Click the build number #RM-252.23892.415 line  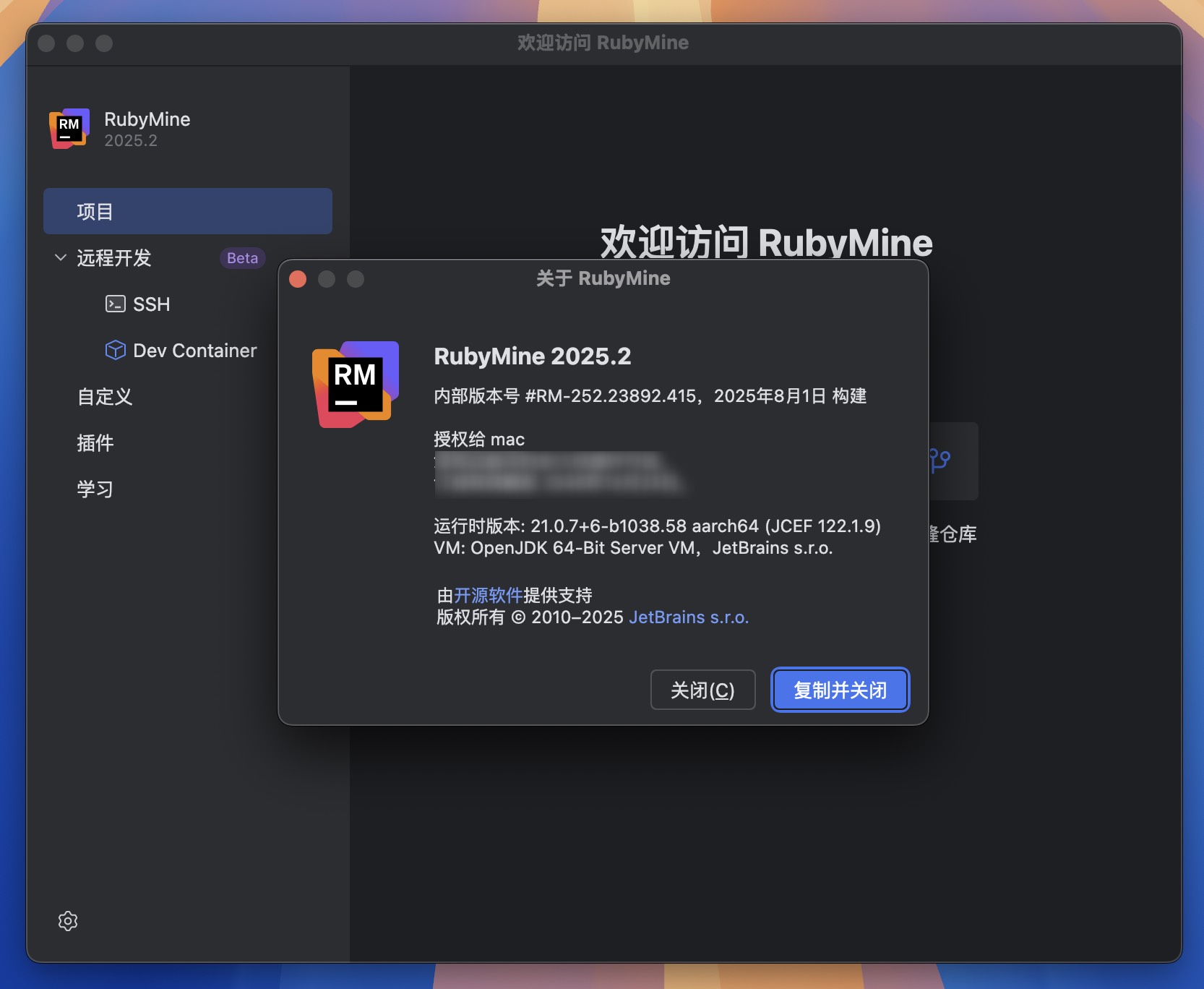[650, 395]
